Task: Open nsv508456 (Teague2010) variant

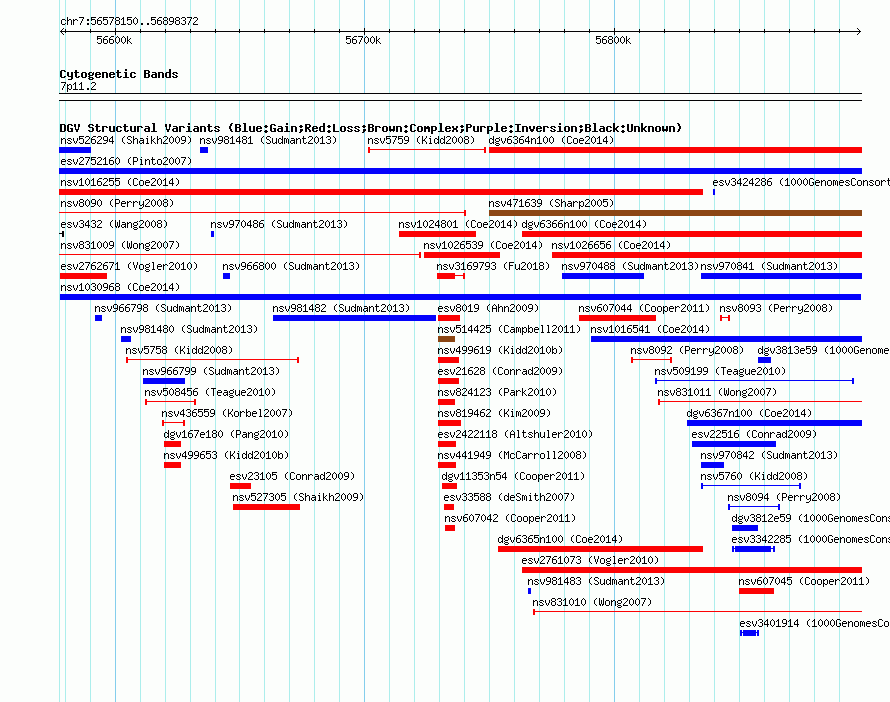Action: click(x=210, y=392)
